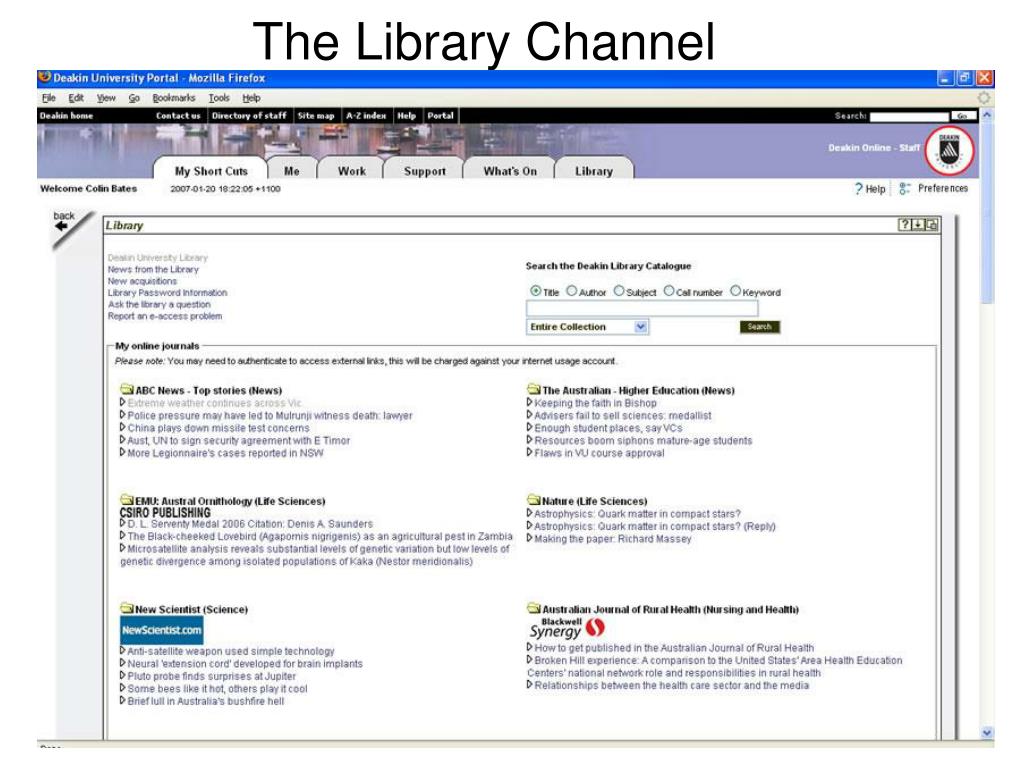Screen dimensions: 1024x768
Task: Open the Tools menu
Action: click(x=219, y=98)
